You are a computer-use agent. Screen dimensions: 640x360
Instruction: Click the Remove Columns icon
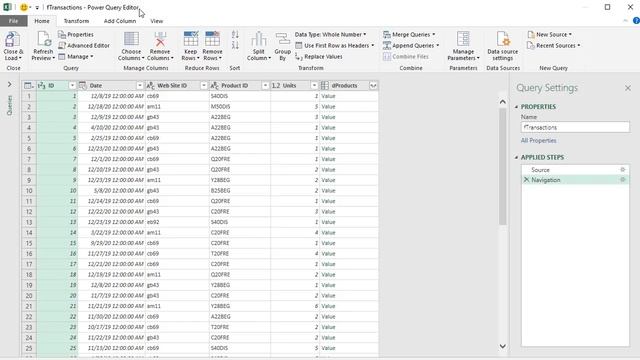[x=160, y=39]
